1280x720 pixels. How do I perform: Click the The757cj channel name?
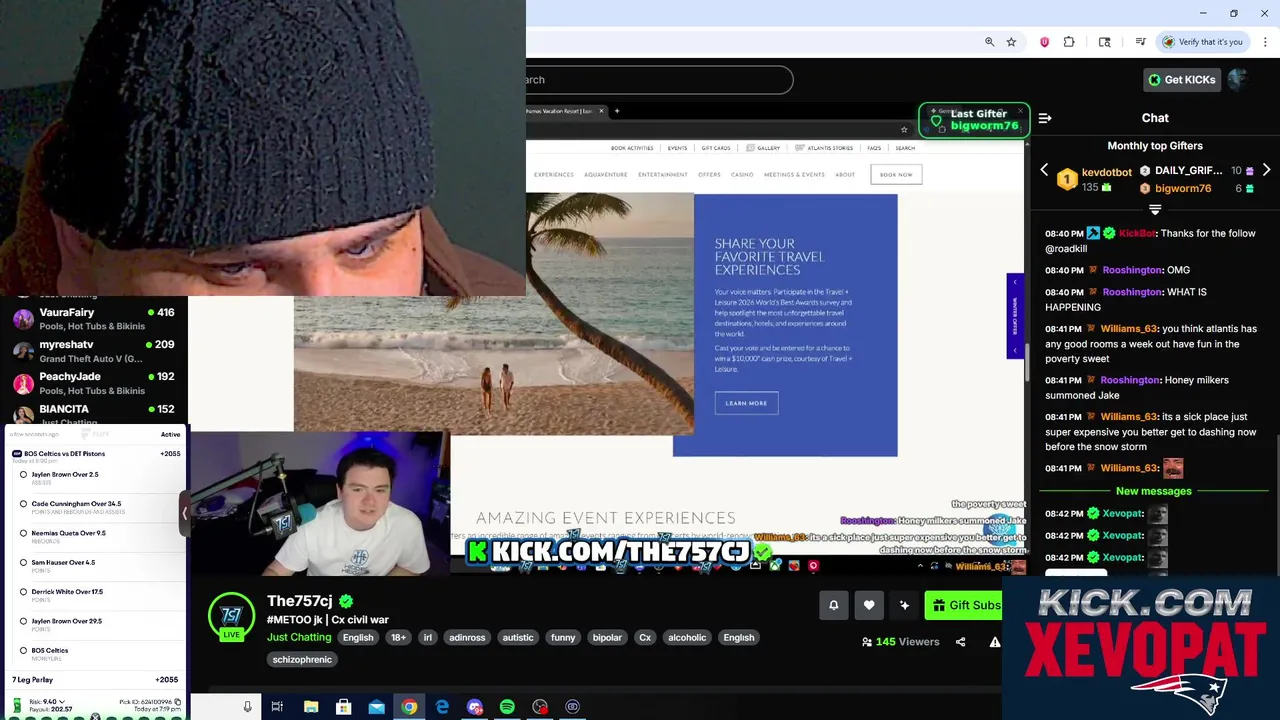[x=299, y=601]
